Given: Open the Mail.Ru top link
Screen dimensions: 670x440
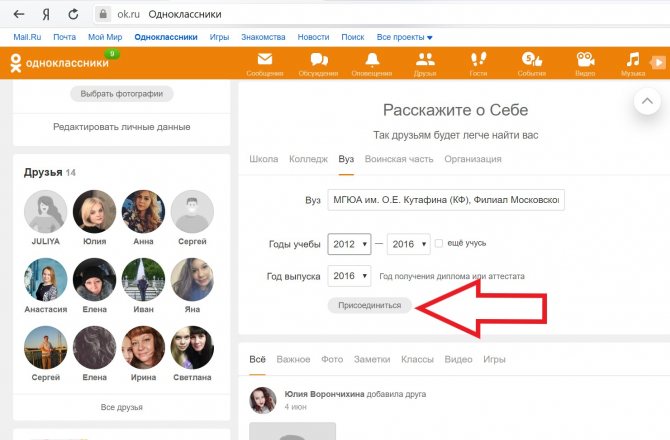Looking at the screenshot, I should click(27, 37).
